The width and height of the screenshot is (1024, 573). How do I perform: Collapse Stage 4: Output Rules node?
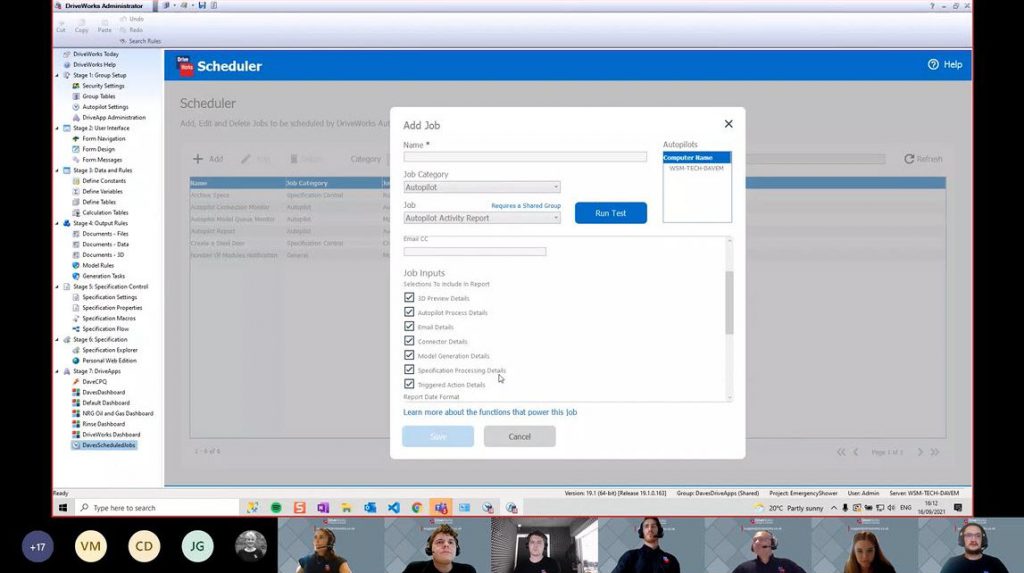pos(57,223)
